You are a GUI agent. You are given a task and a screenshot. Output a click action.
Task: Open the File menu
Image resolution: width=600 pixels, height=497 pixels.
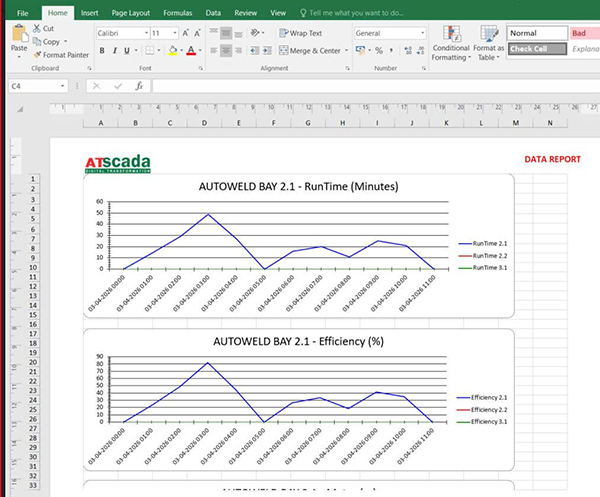coord(22,13)
